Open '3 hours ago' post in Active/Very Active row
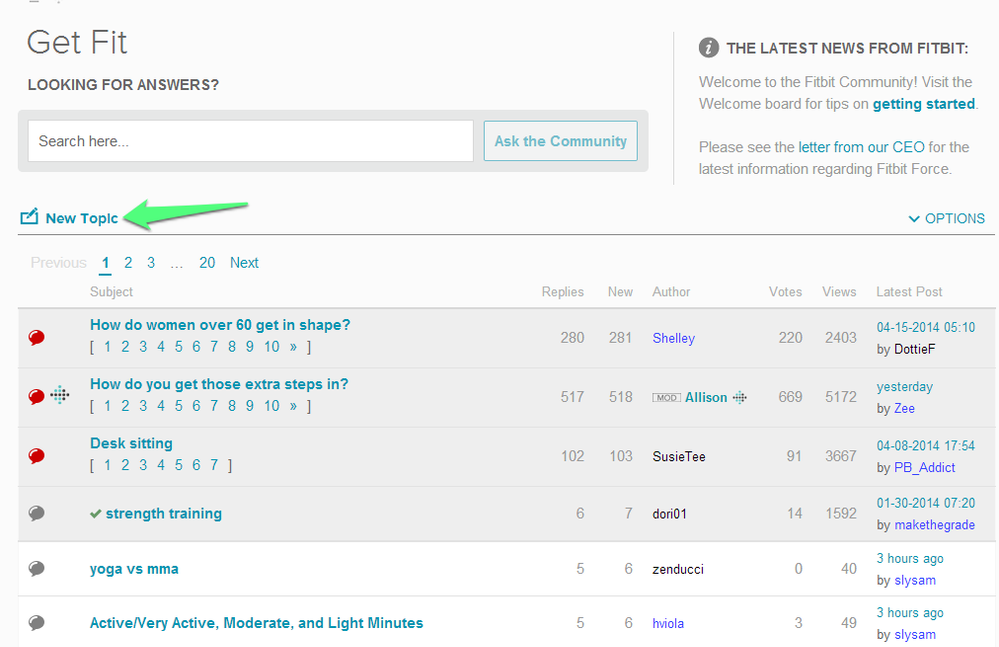This screenshot has height=647, width=999. 910,613
